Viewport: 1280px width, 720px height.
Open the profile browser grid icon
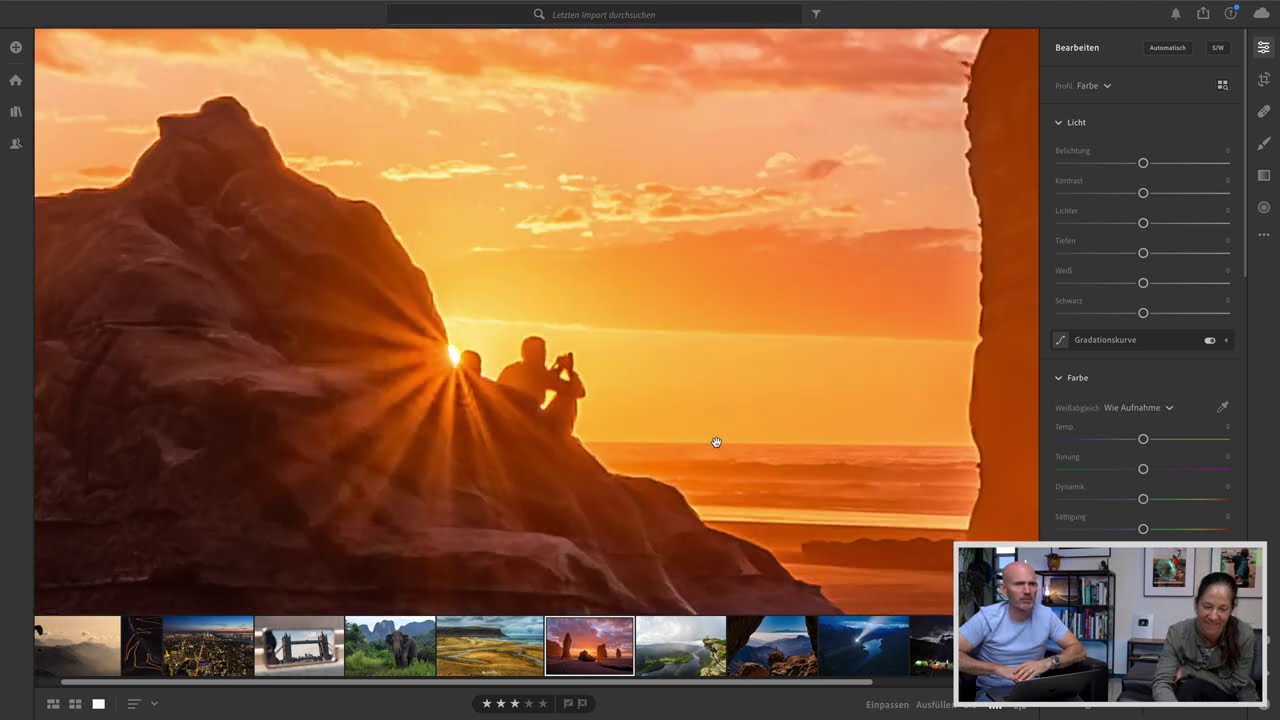(1222, 86)
